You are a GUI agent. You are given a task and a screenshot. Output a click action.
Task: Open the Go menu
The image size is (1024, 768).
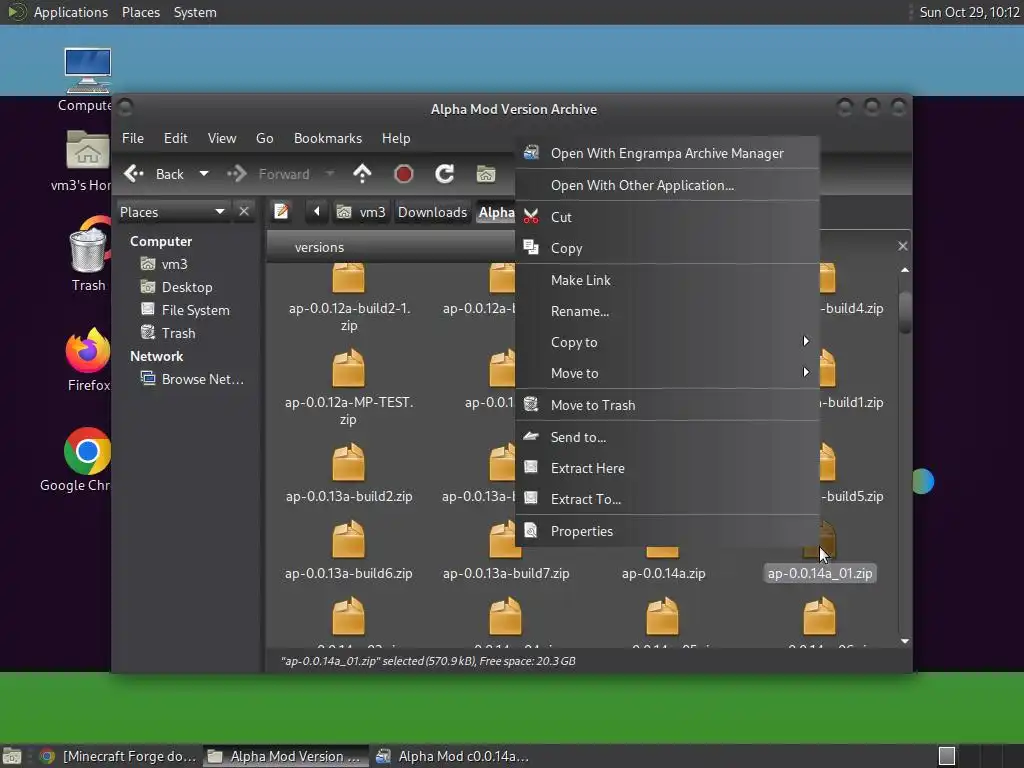(x=264, y=138)
